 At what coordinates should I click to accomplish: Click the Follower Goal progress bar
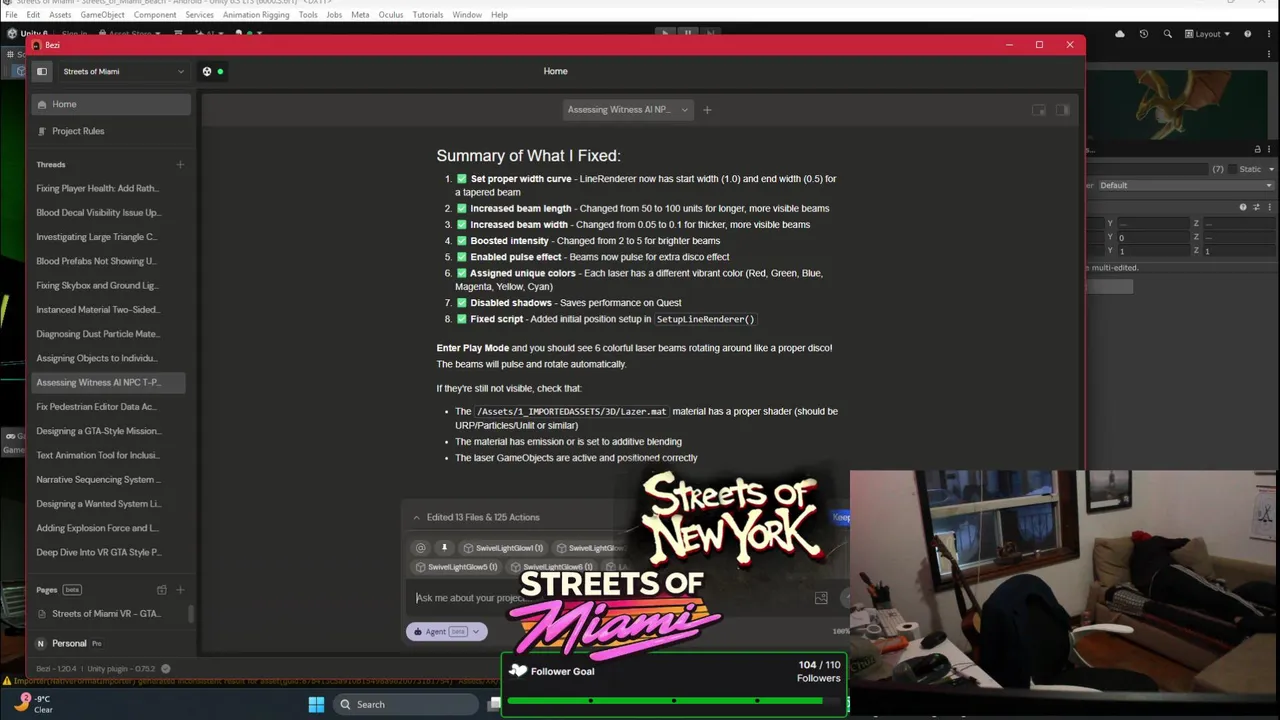665,700
